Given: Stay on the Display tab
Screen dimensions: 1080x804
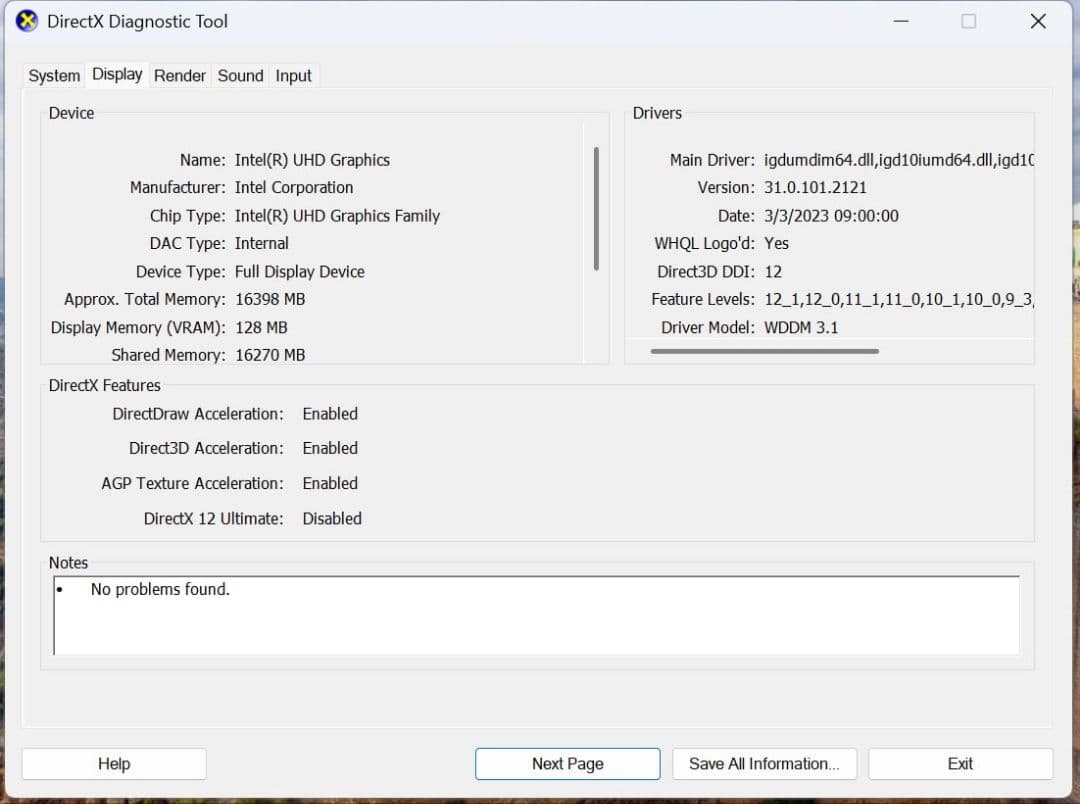Looking at the screenshot, I should click(116, 73).
